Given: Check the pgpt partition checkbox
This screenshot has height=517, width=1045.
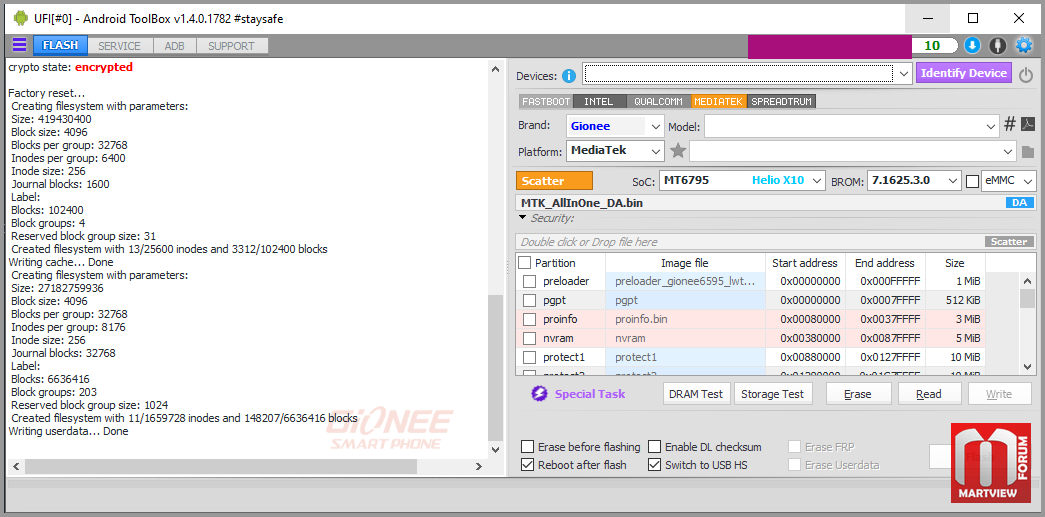Looking at the screenshot, I should point(529,300).
